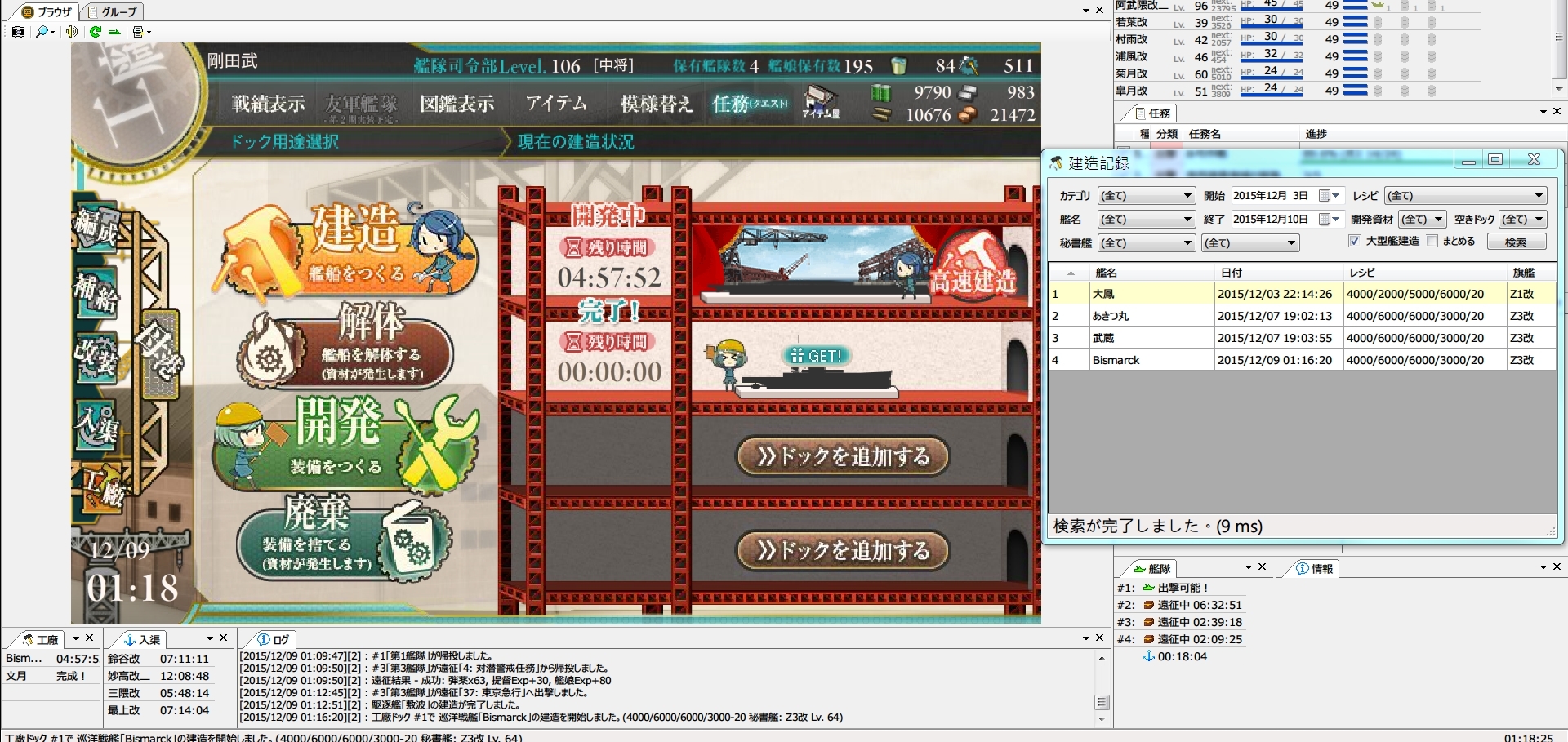Sort the records by 旗艦 column header
This screenshot has width=1568, height=742.
[x=1531, y=273]
